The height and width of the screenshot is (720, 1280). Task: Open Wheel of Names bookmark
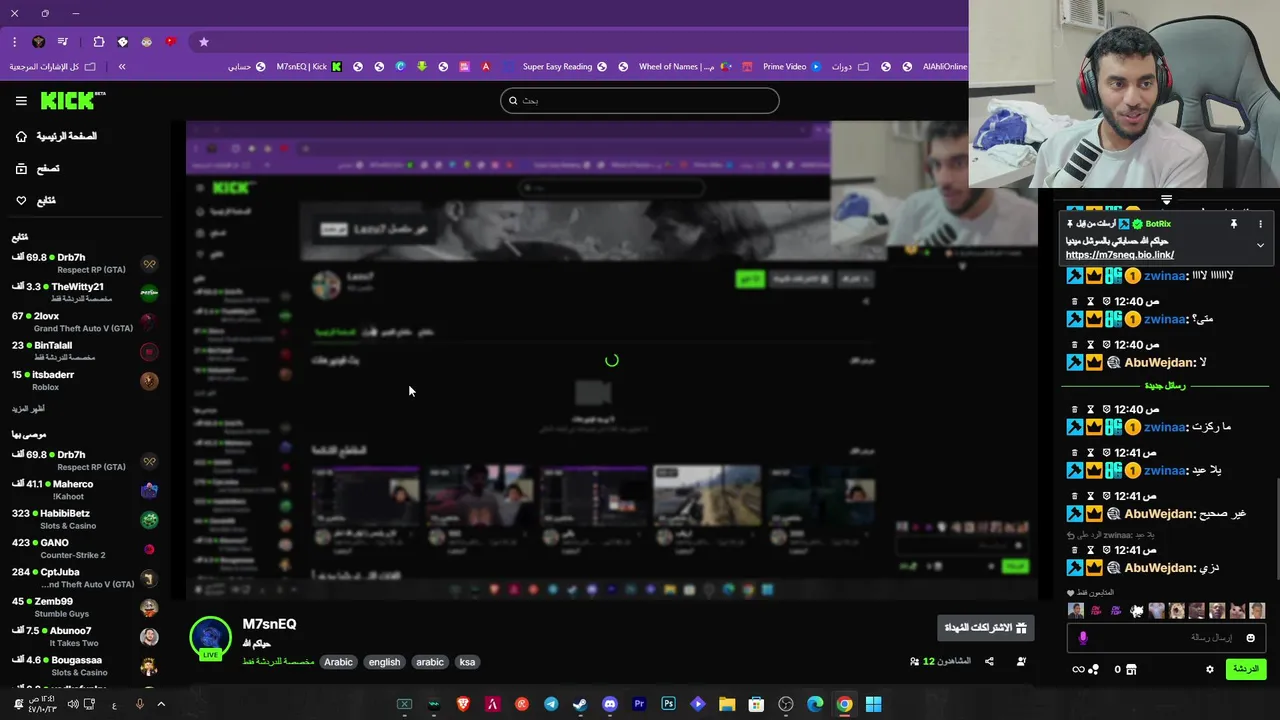[x=683, y=67]
